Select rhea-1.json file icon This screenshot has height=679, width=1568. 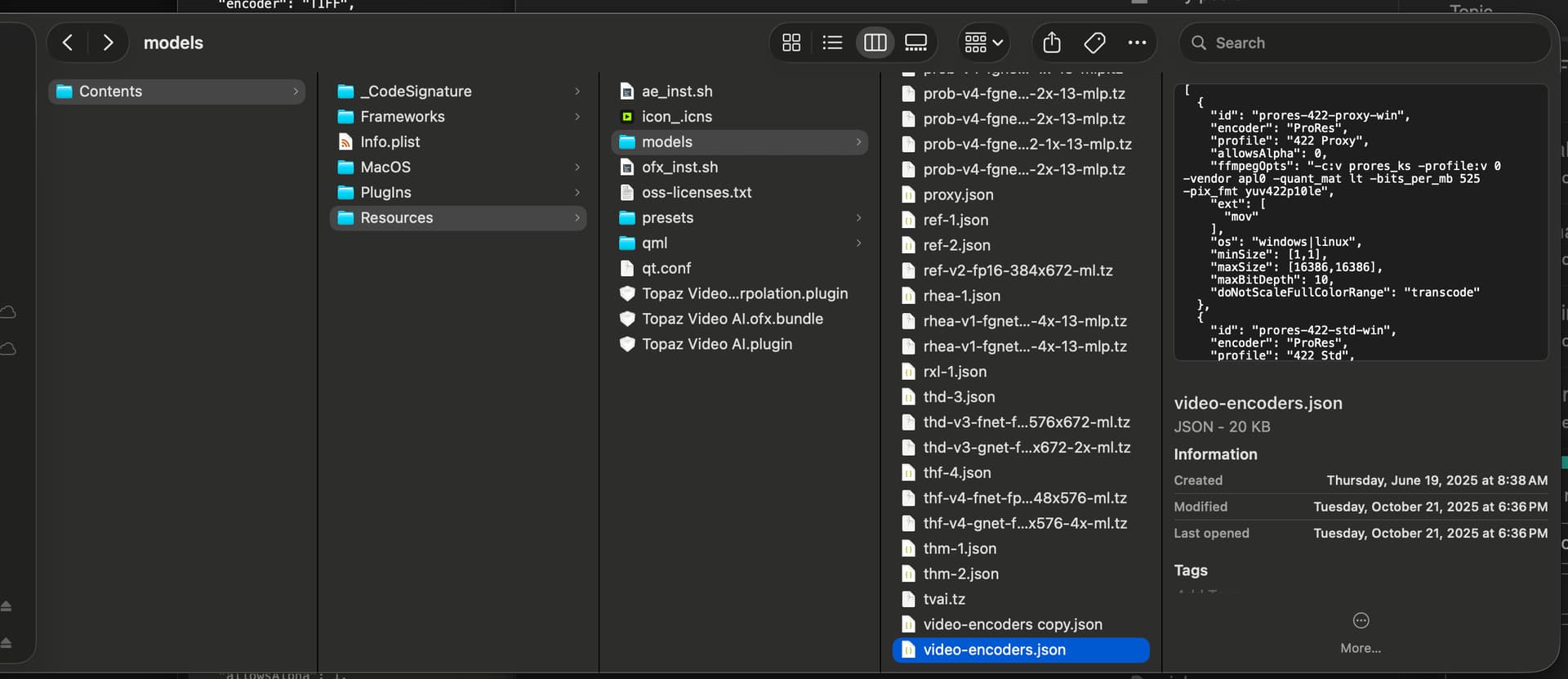pos(908,297)
